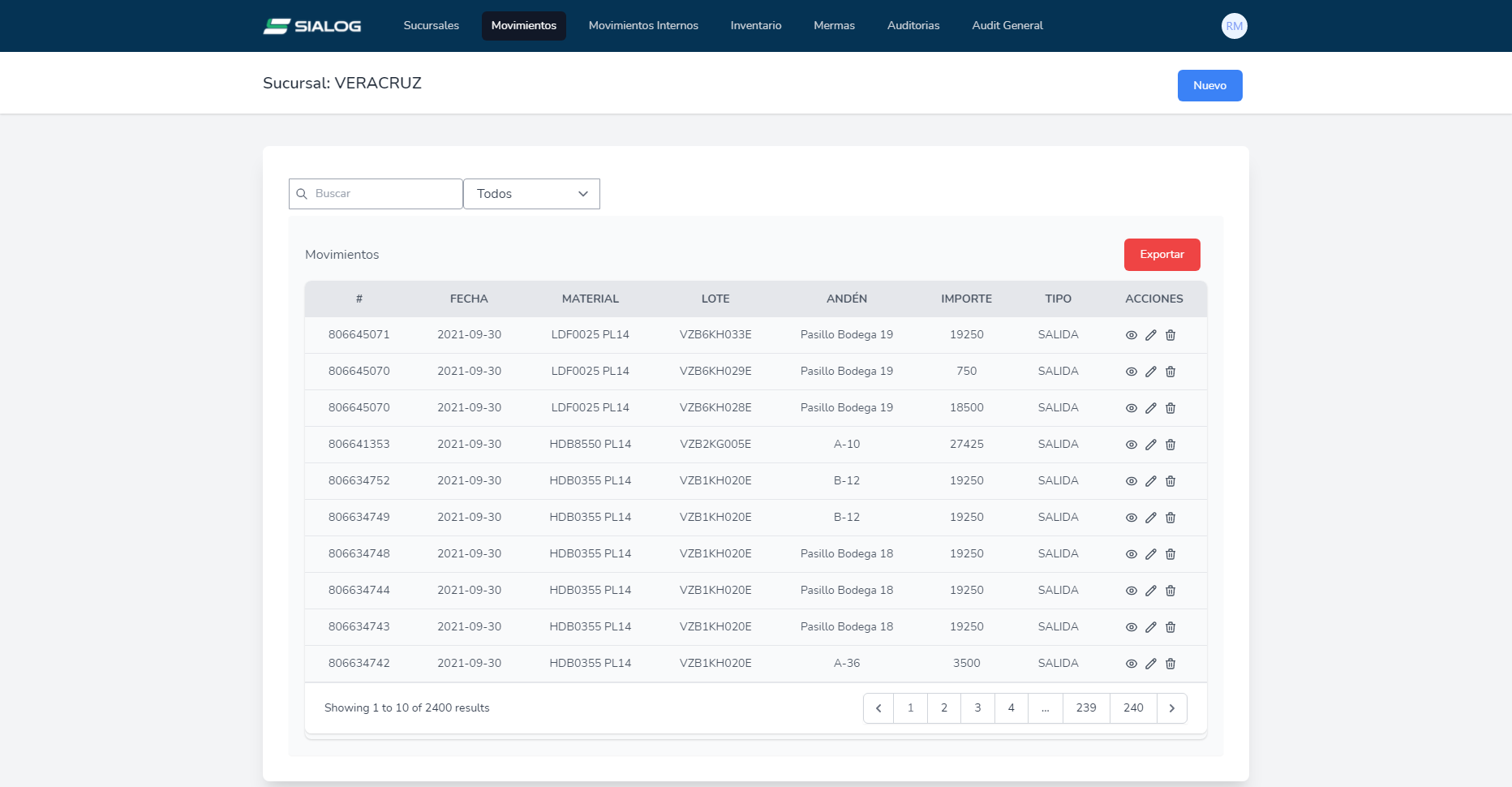Image resolution: width=1512 pixels, height=787 pixels.
Task: Navigate to Auditorias
Action: click(913, 26)
